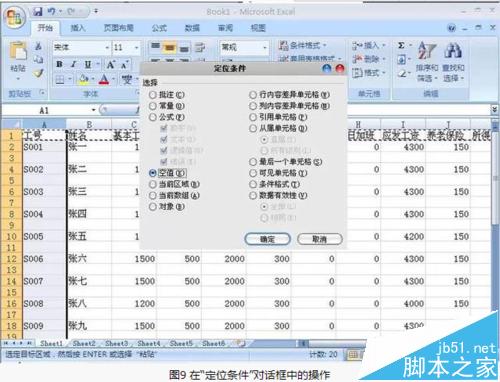Open Find and Select binoculars icon
500x382 pixels.
pyautogui.click(x=453, y=50)
